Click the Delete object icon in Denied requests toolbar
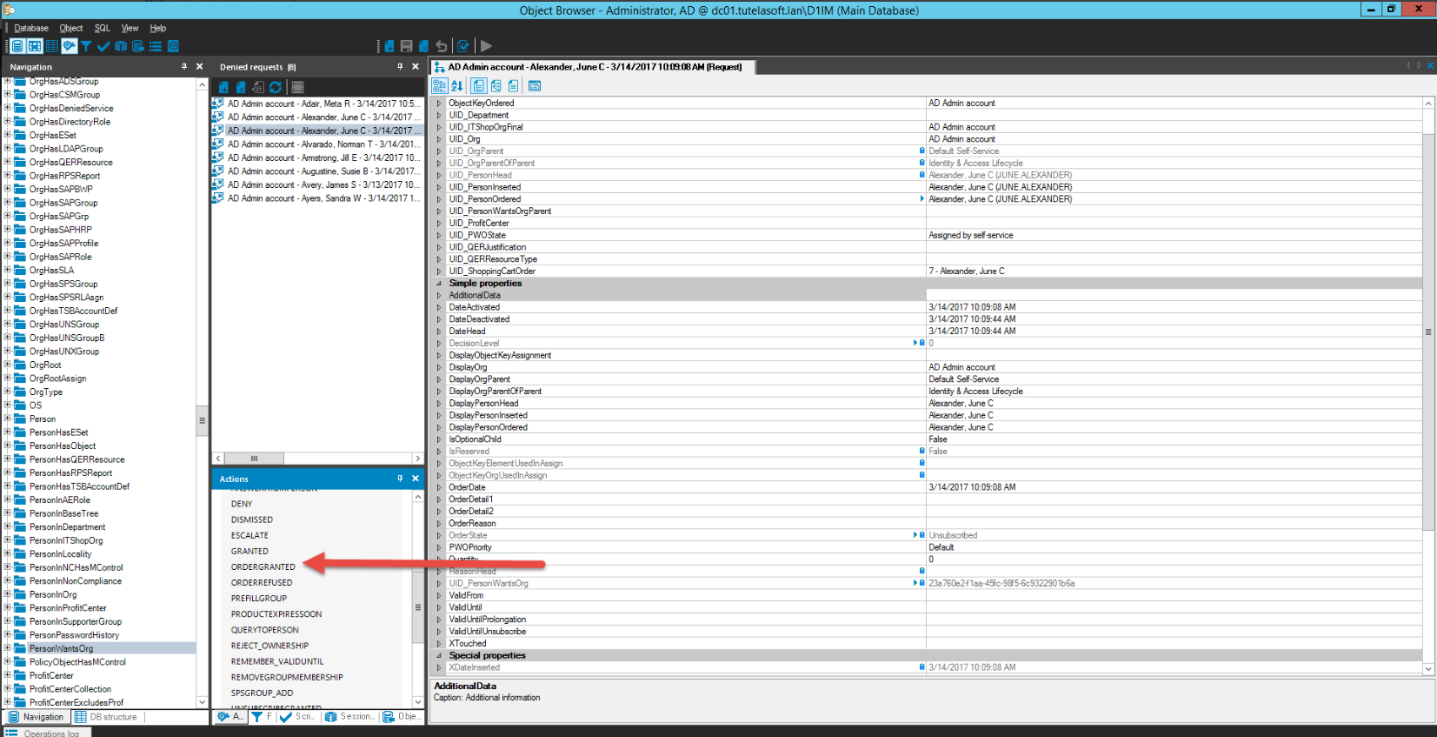Image resolution: width=1437 pixels, height=737 pixels. 240,86
